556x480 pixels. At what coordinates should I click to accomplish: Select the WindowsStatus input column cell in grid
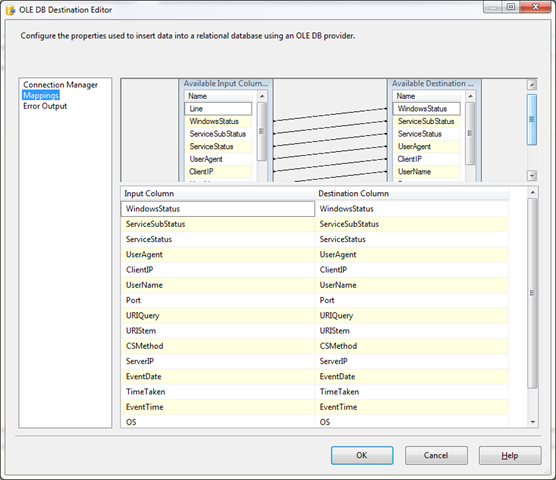pyautogui.click(x=218, y=209)
